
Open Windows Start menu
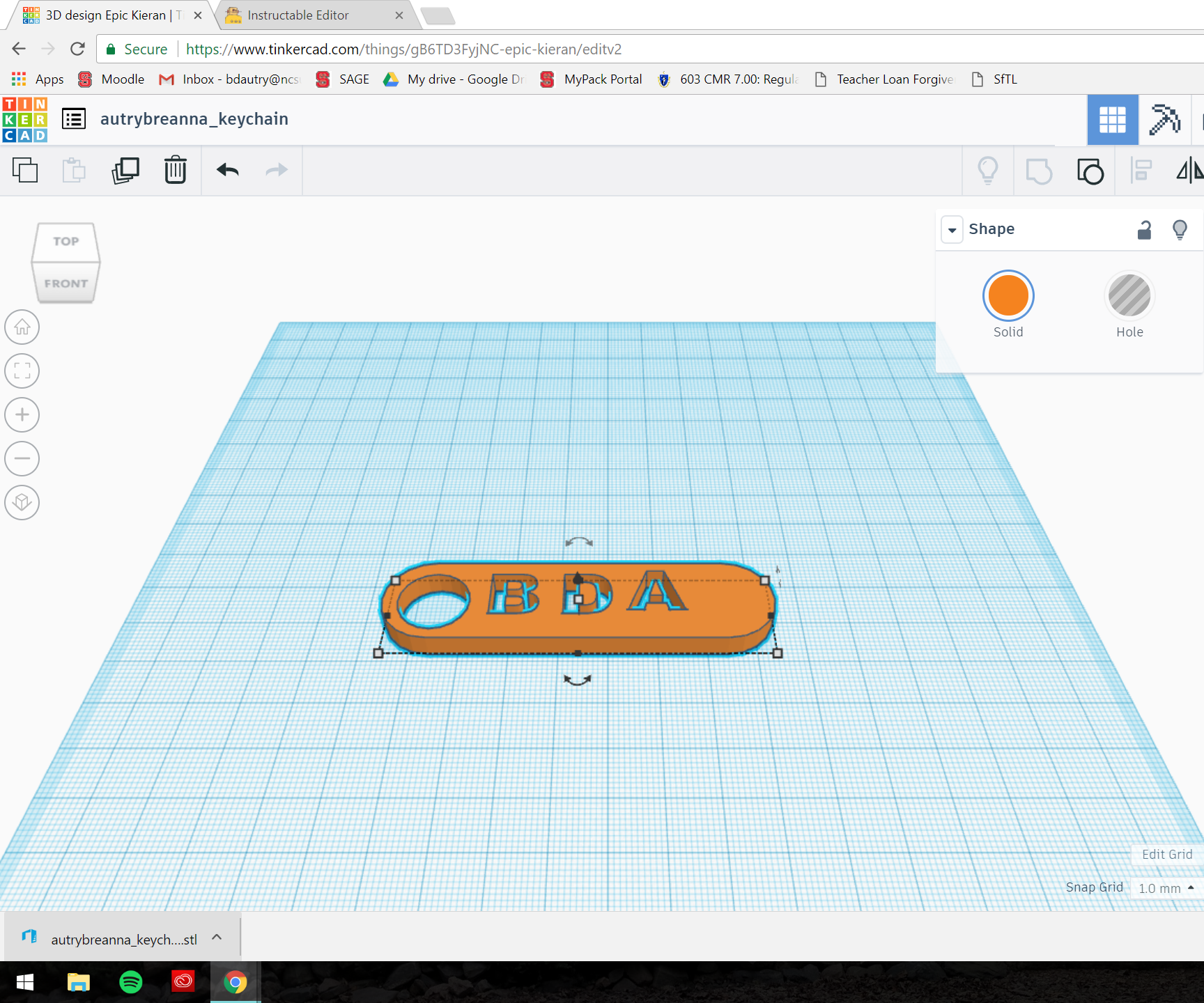(x=25, y=982)
